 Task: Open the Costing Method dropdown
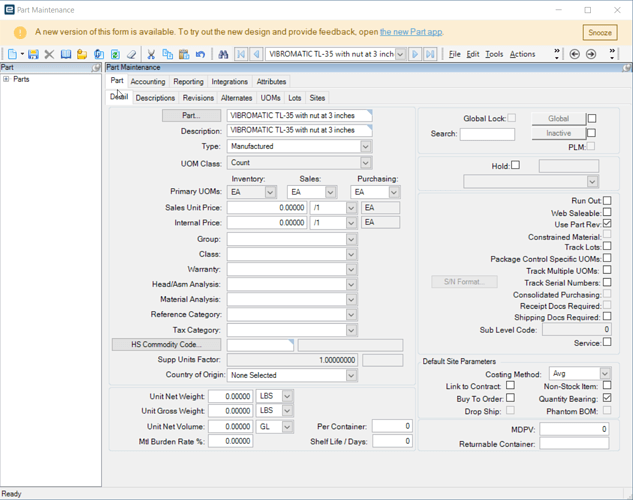click(604, 374)
